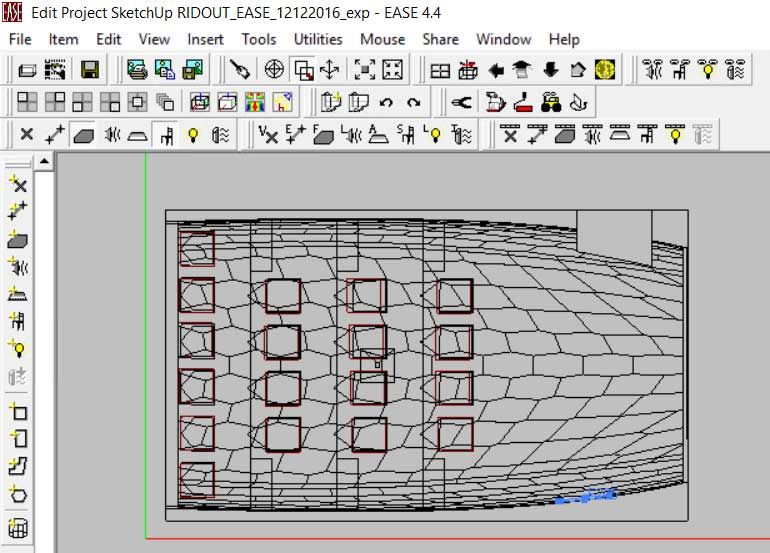The height and width of the screenshot is (553, 770).
Task: Click the floppy disk Save project icon
Action: (x=89, y=70)
